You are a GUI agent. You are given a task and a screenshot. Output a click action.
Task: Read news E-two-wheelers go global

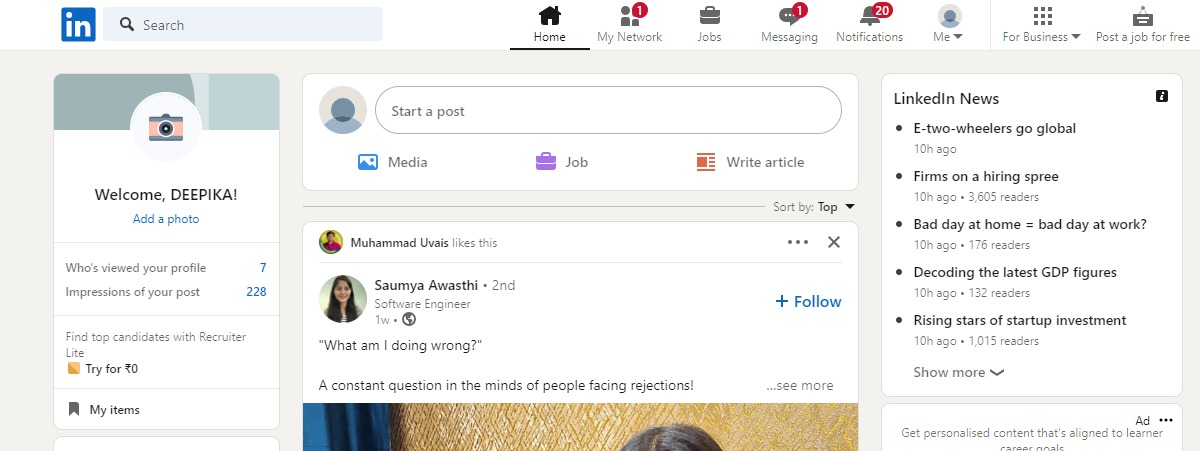995,128
